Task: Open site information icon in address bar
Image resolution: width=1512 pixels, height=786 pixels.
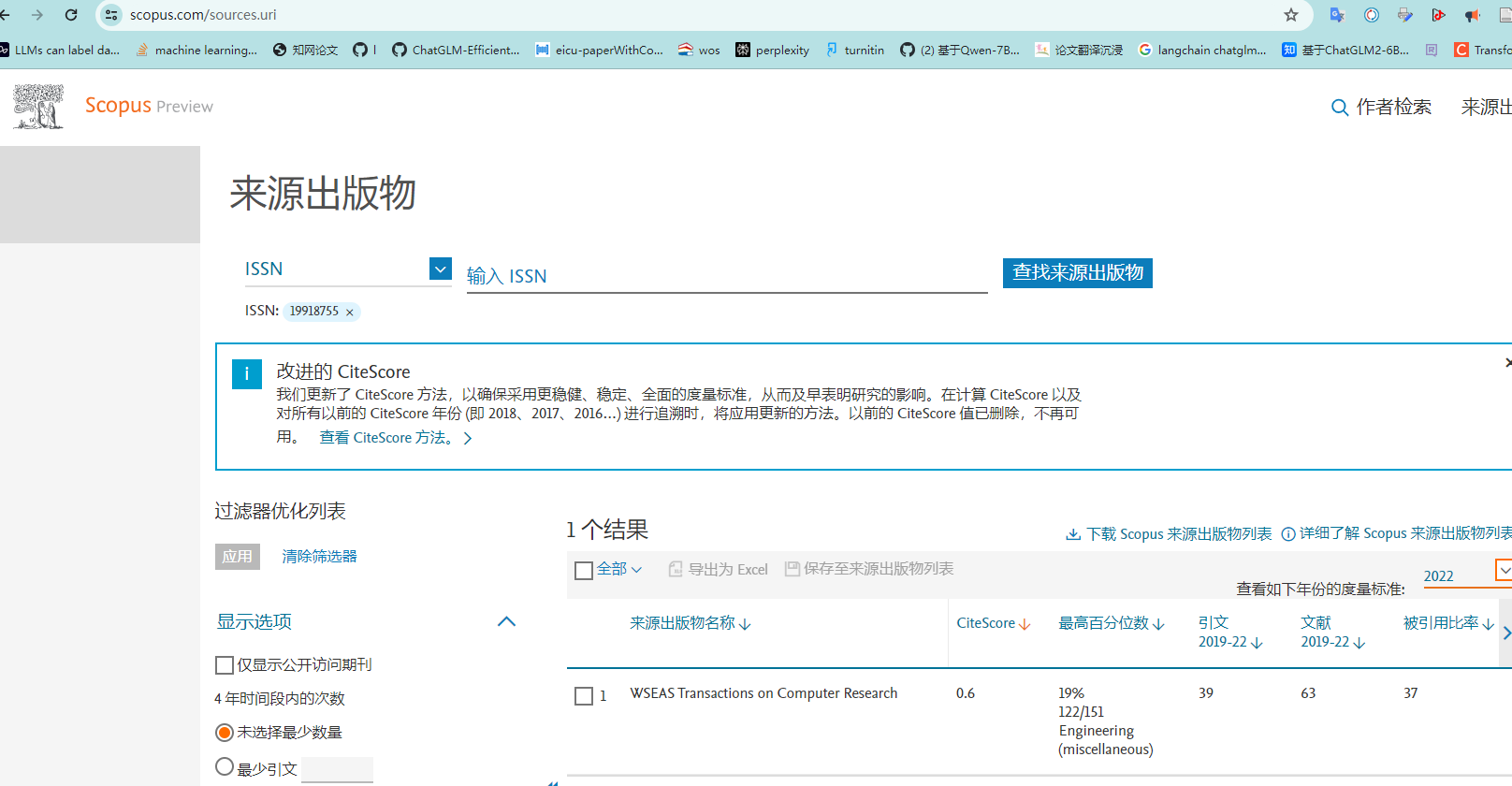Action: (111, 15)
